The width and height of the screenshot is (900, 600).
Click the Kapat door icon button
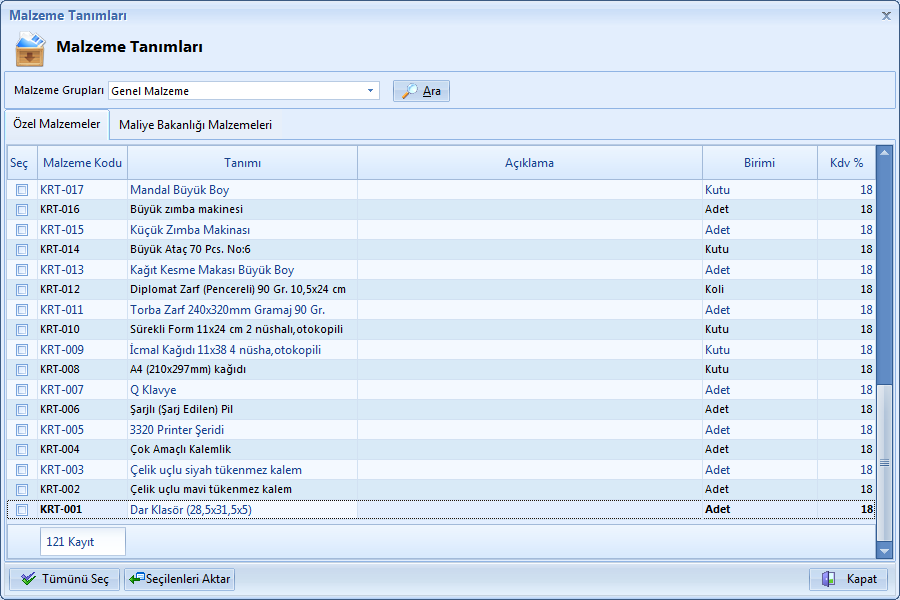coord(848,579)
